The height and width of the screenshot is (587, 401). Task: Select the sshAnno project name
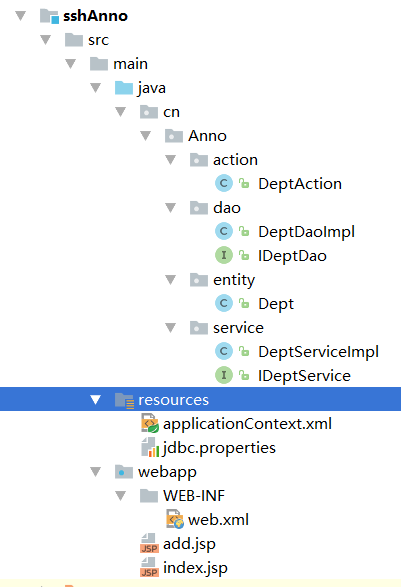(95, 16)
